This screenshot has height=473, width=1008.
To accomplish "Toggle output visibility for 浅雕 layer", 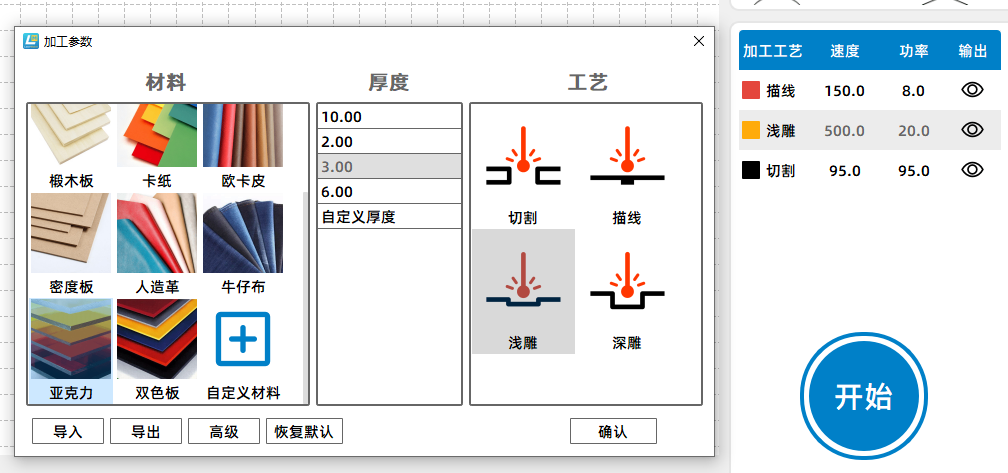I will [972, 130].
